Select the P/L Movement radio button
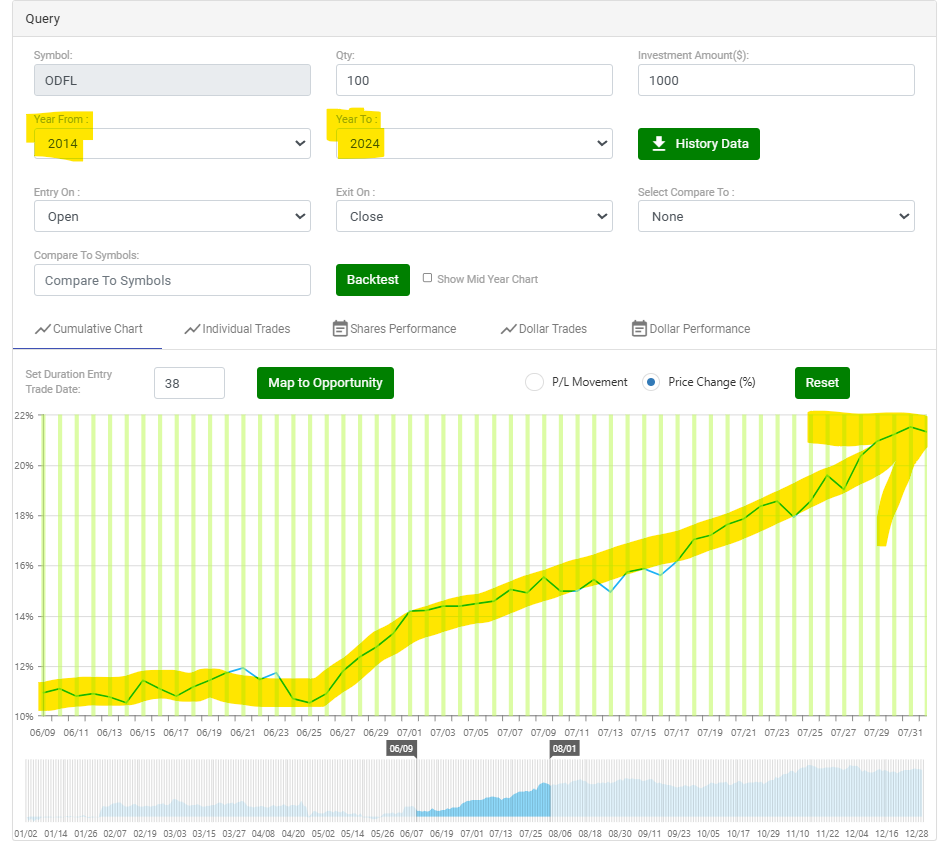 (534, 382)
